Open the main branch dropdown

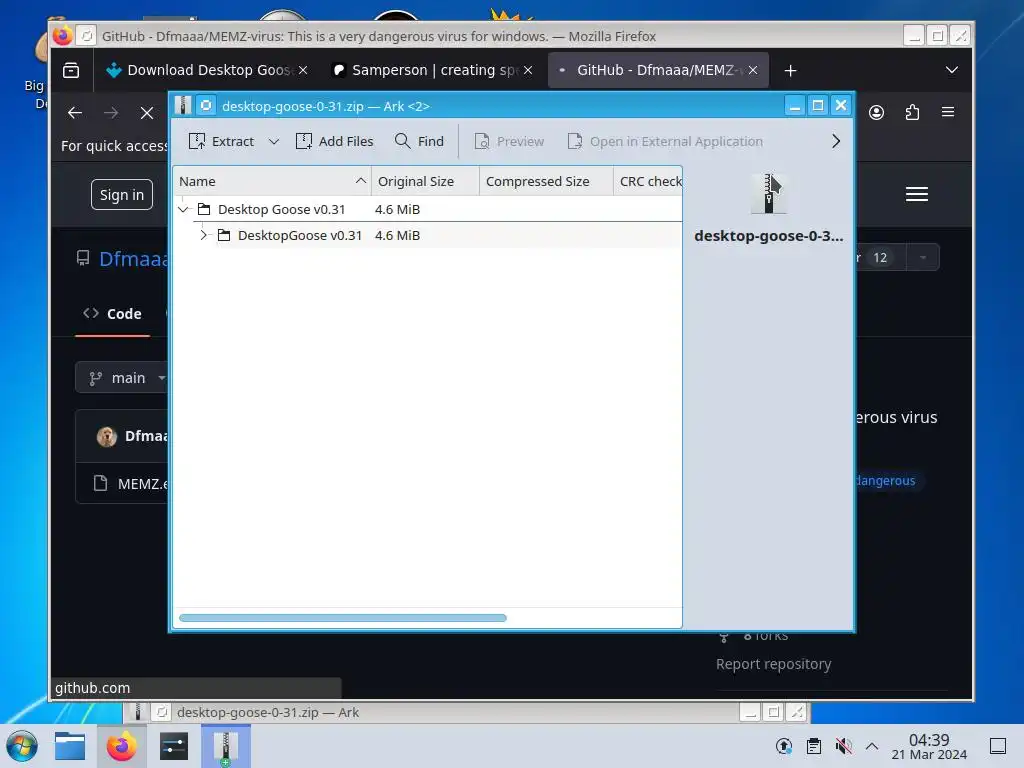point(121,378)
